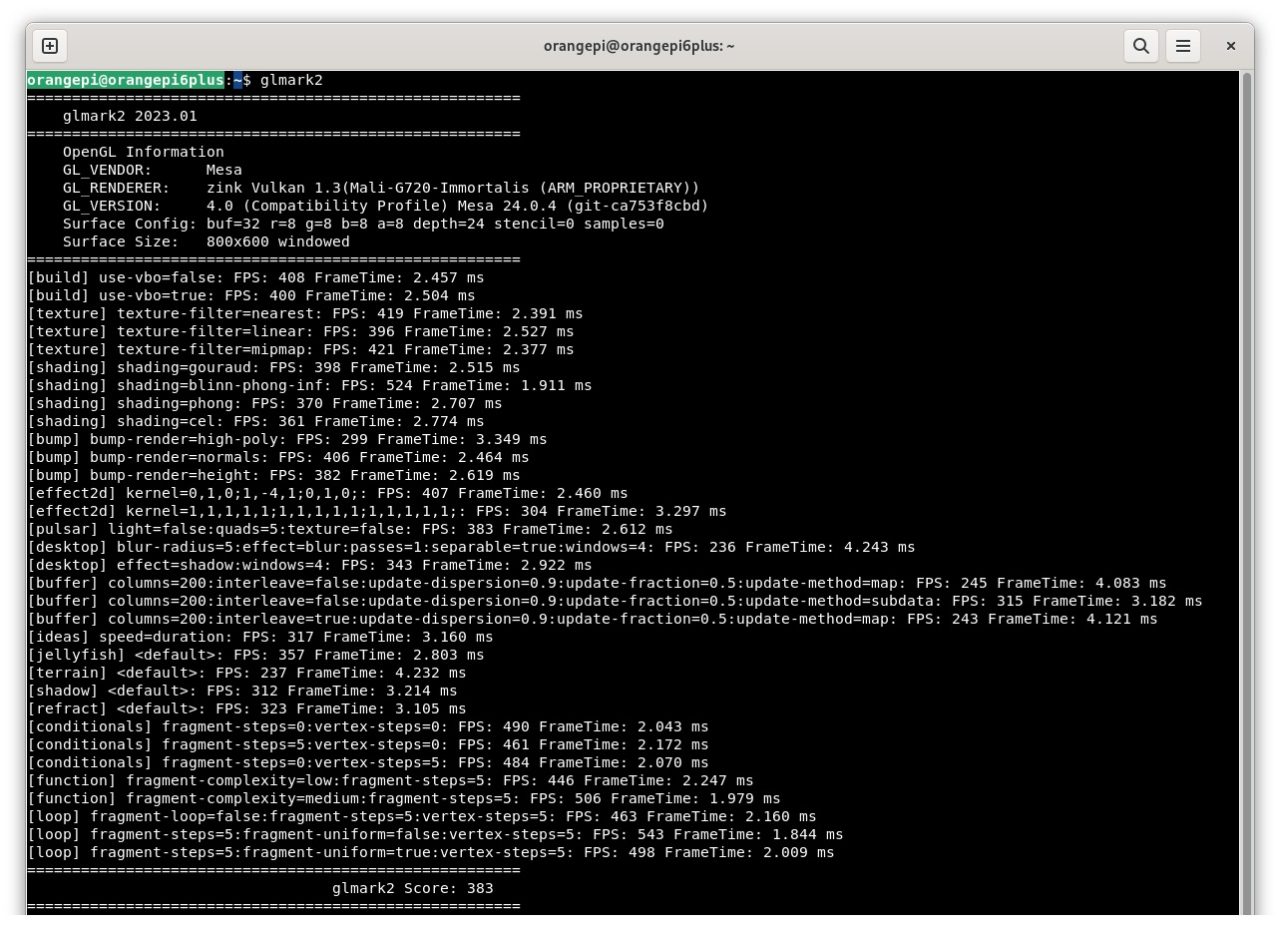The image size is (1280, 930).
Task: Click the window title orangepi@orangepi6plus
Action: [639, 46]
